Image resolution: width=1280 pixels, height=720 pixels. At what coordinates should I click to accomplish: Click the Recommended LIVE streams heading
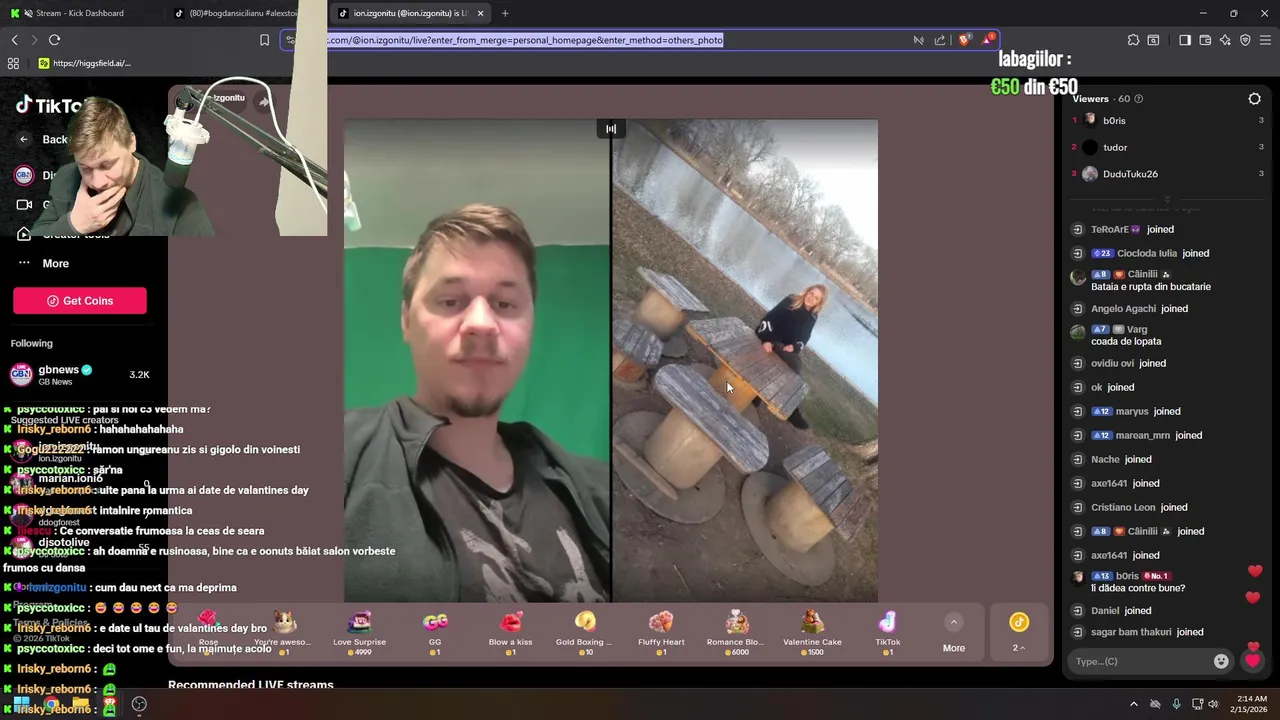point(251,685)
